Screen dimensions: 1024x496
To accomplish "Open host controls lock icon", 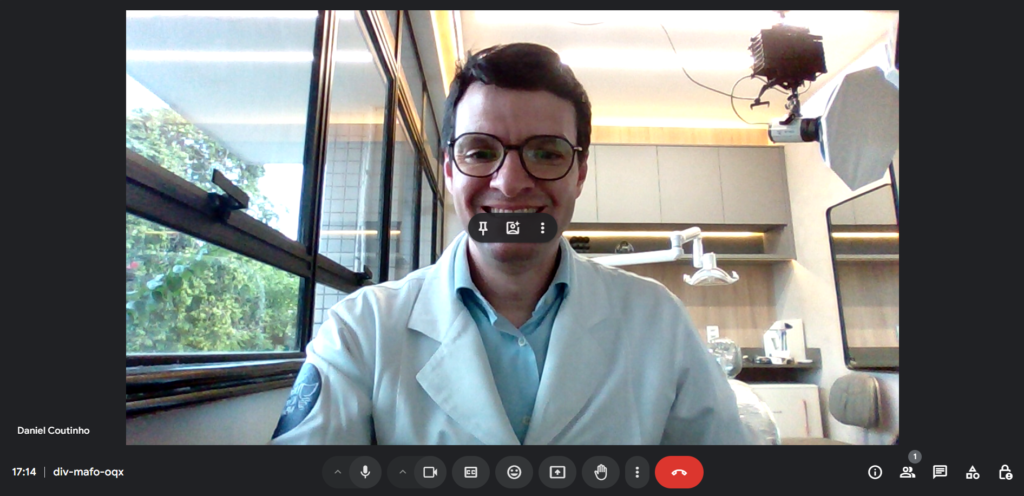I will 1005,472.
